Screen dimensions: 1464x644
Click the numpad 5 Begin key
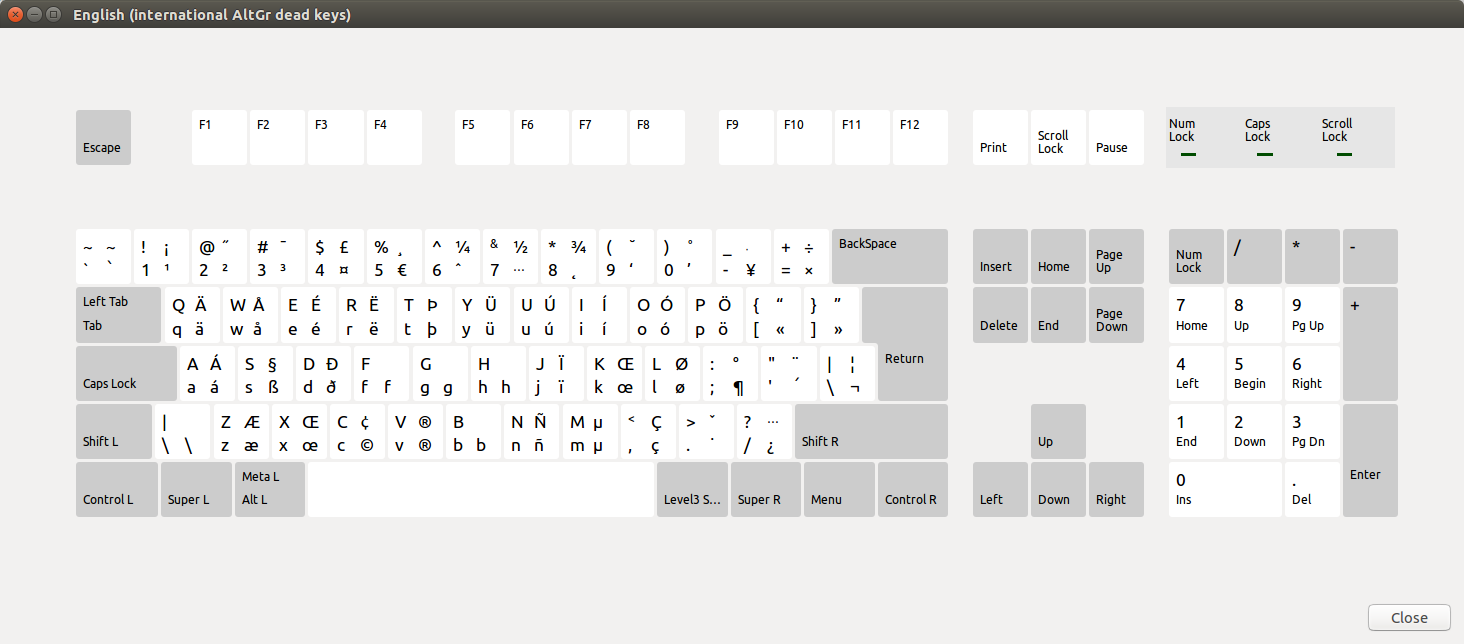1254,372
